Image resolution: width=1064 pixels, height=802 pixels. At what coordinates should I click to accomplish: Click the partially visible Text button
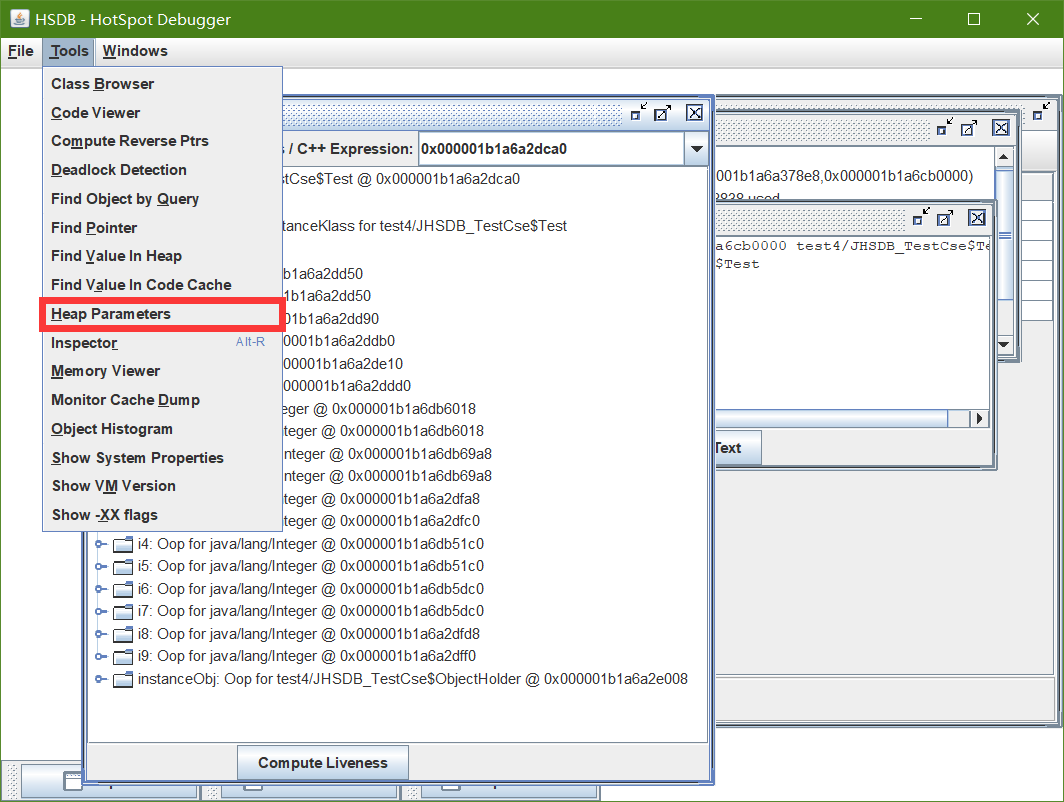[x=738, y=448]
